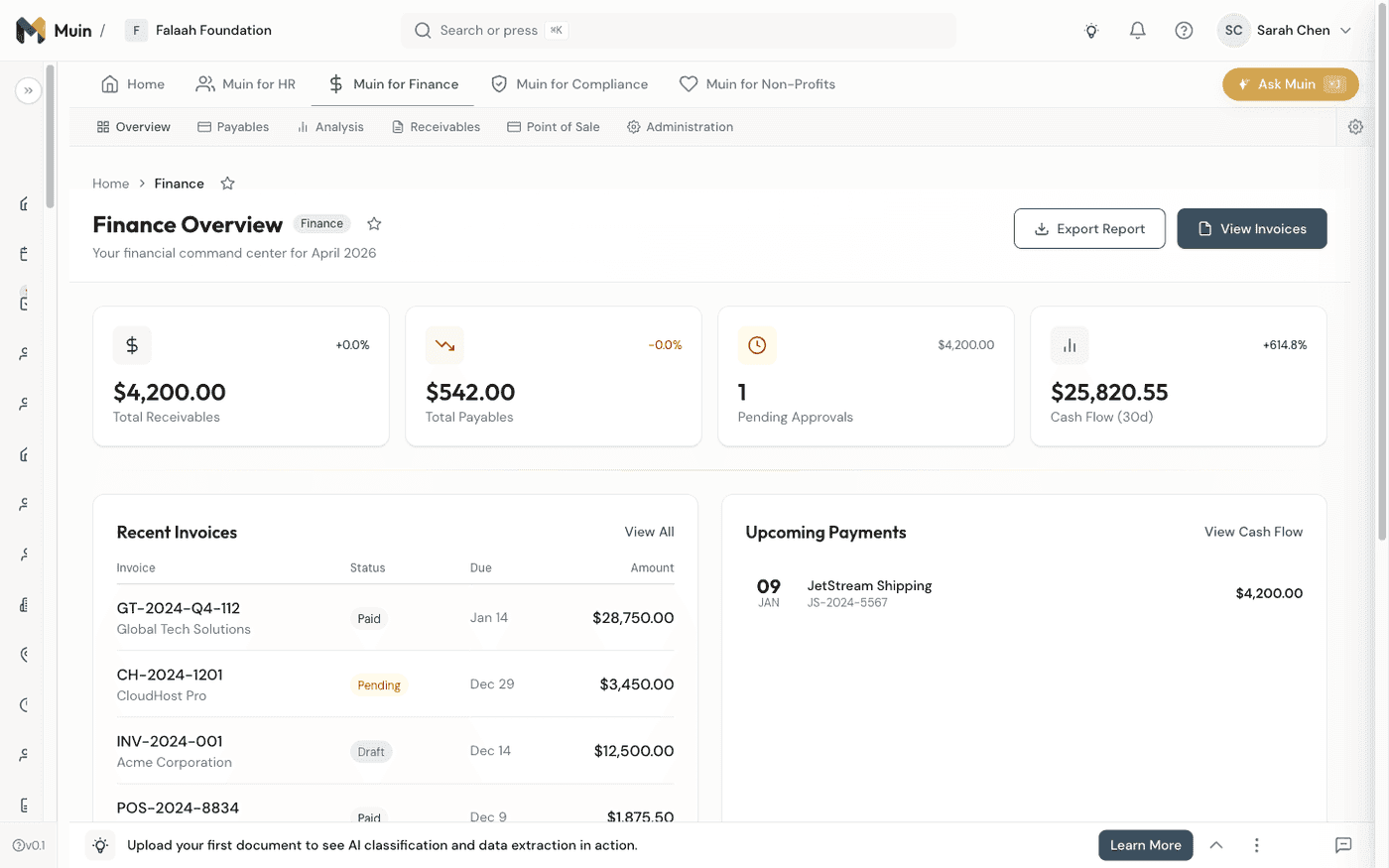Click the notifications bell icon

coord(1137,31)
